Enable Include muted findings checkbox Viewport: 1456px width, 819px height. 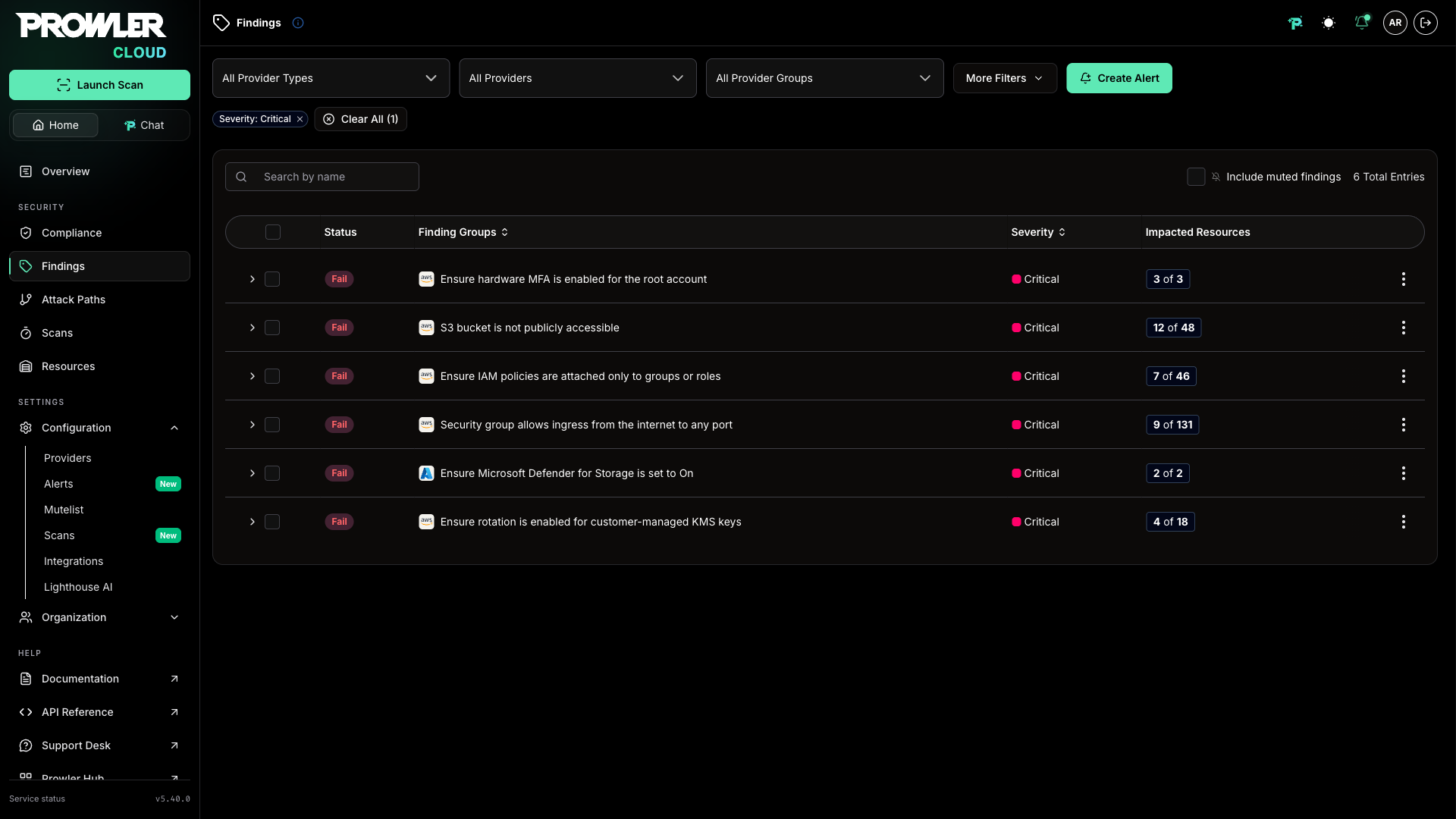[x=1196, y=177]
